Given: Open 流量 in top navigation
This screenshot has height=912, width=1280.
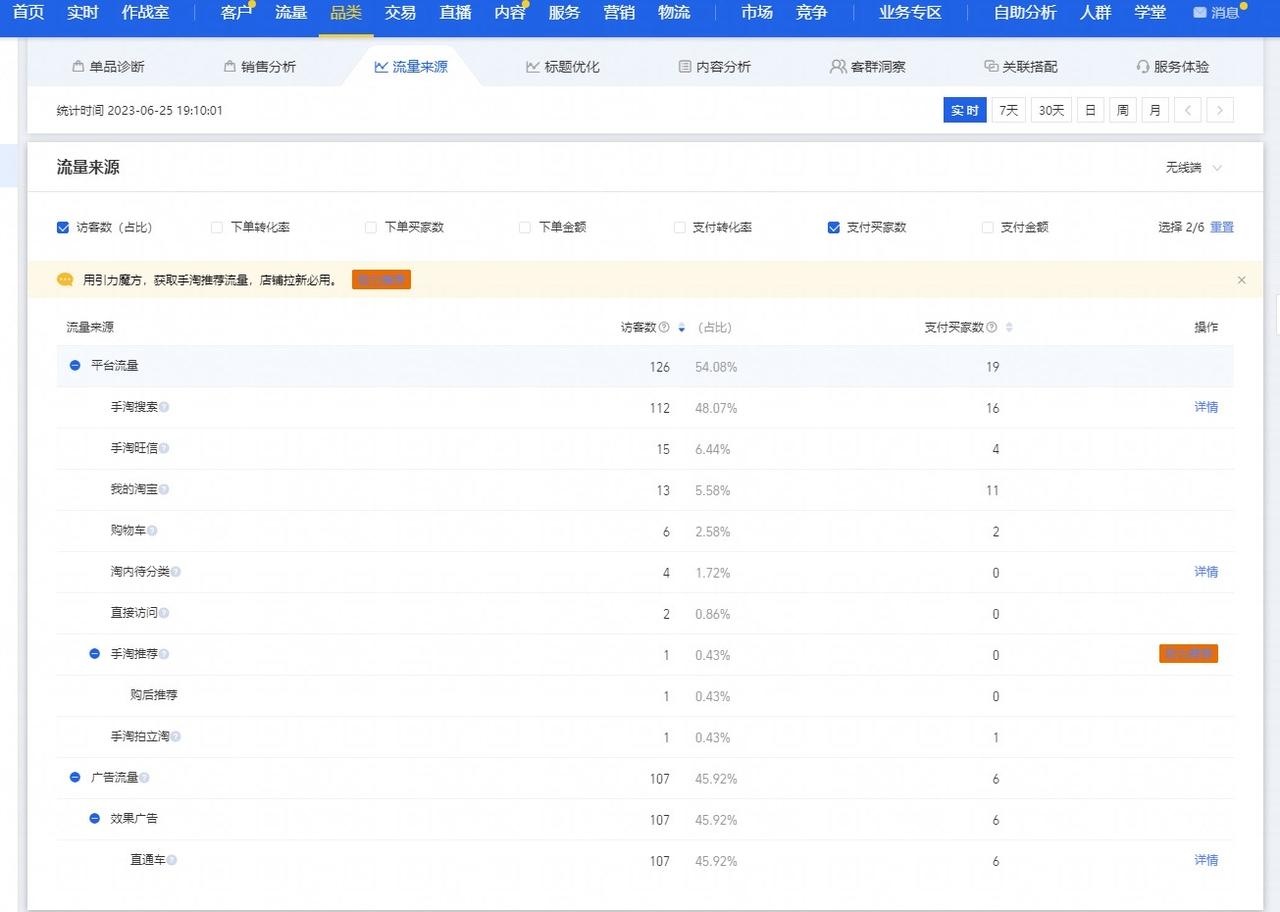Looking at the screenshot, I should tap(291, 13).
